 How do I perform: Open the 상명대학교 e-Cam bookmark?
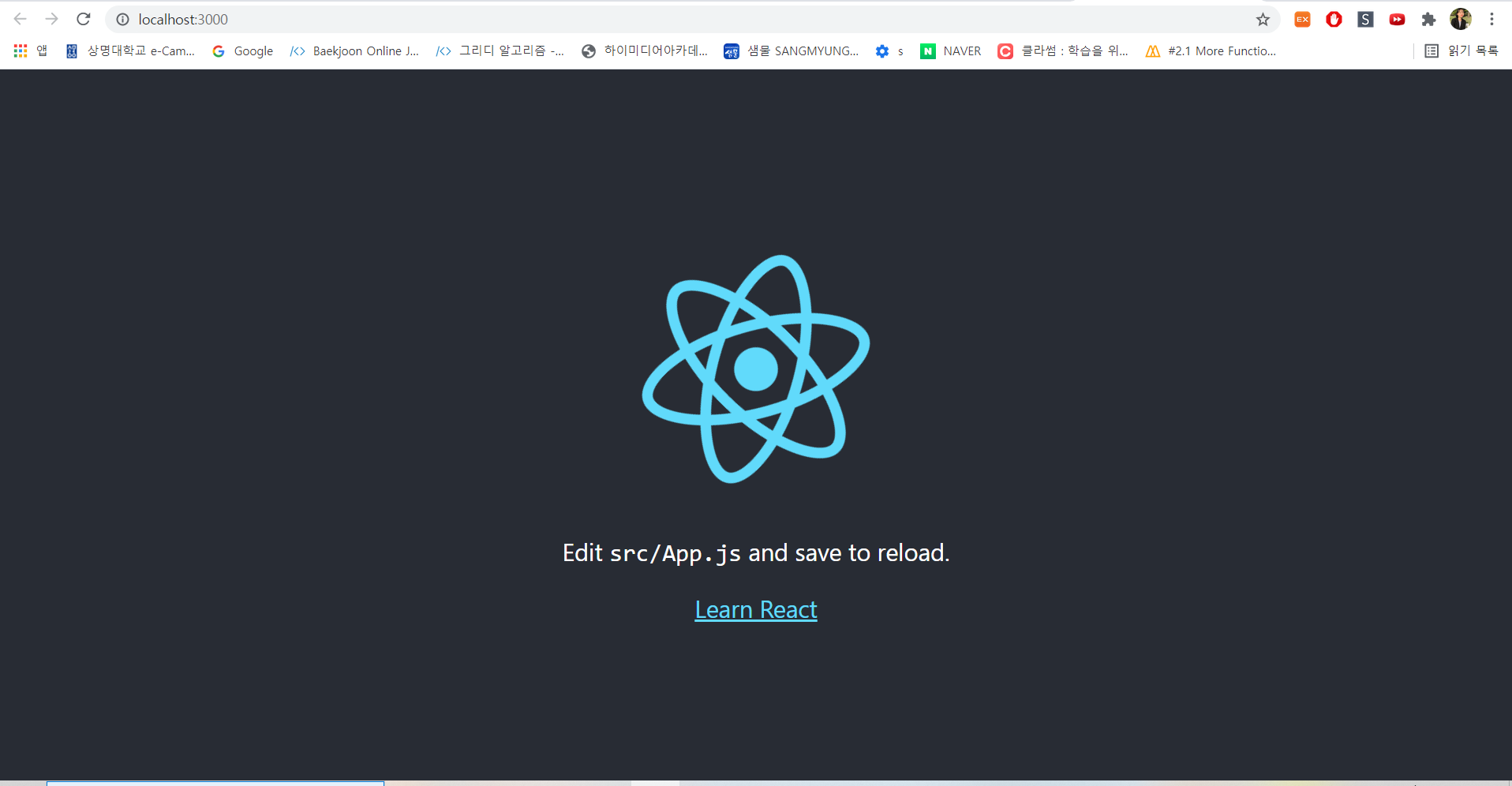(130, 51)
